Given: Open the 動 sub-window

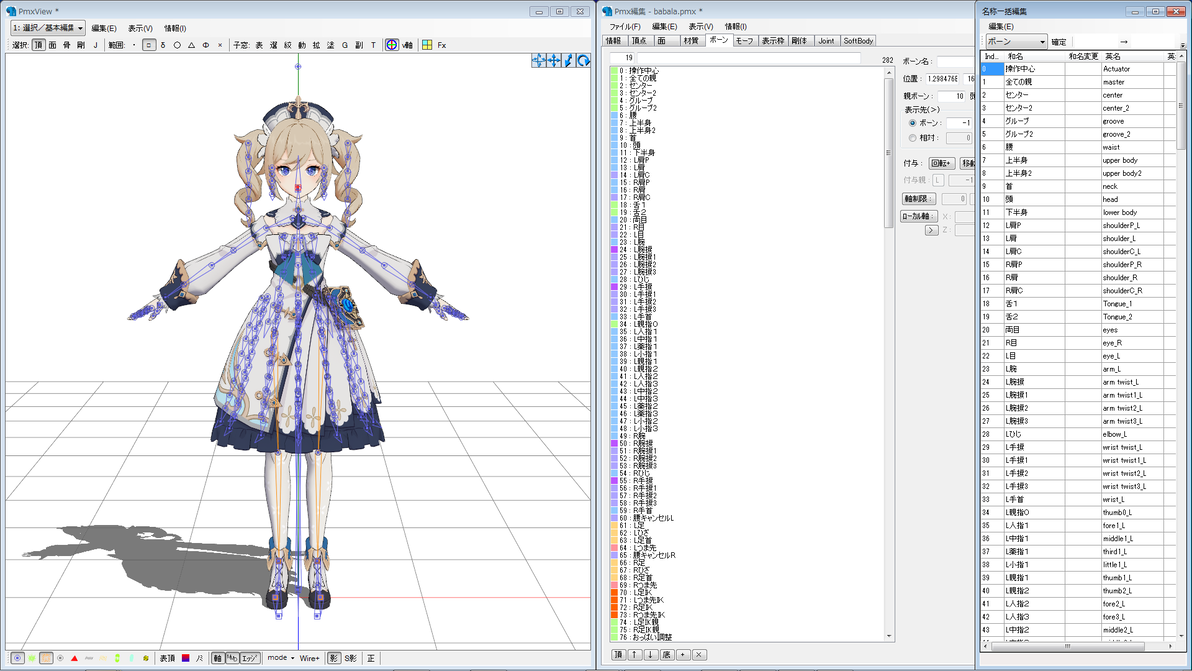Looking at the screenshot, I should pos(302,46).
